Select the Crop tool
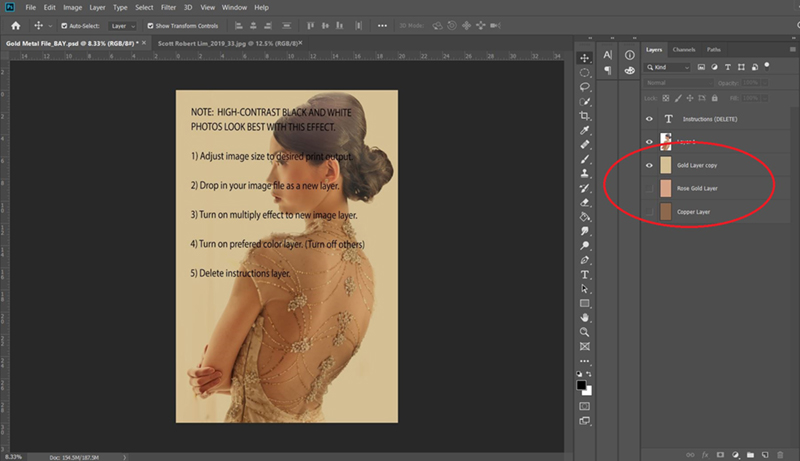 coord(585,116)
